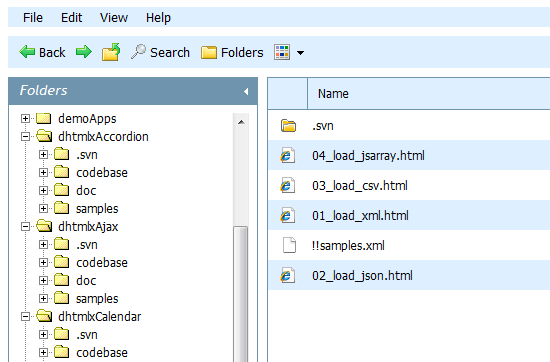Select dhtmlxCalendar tree label
The height and width of the screenshot is (362, 550).
[100, 317]
